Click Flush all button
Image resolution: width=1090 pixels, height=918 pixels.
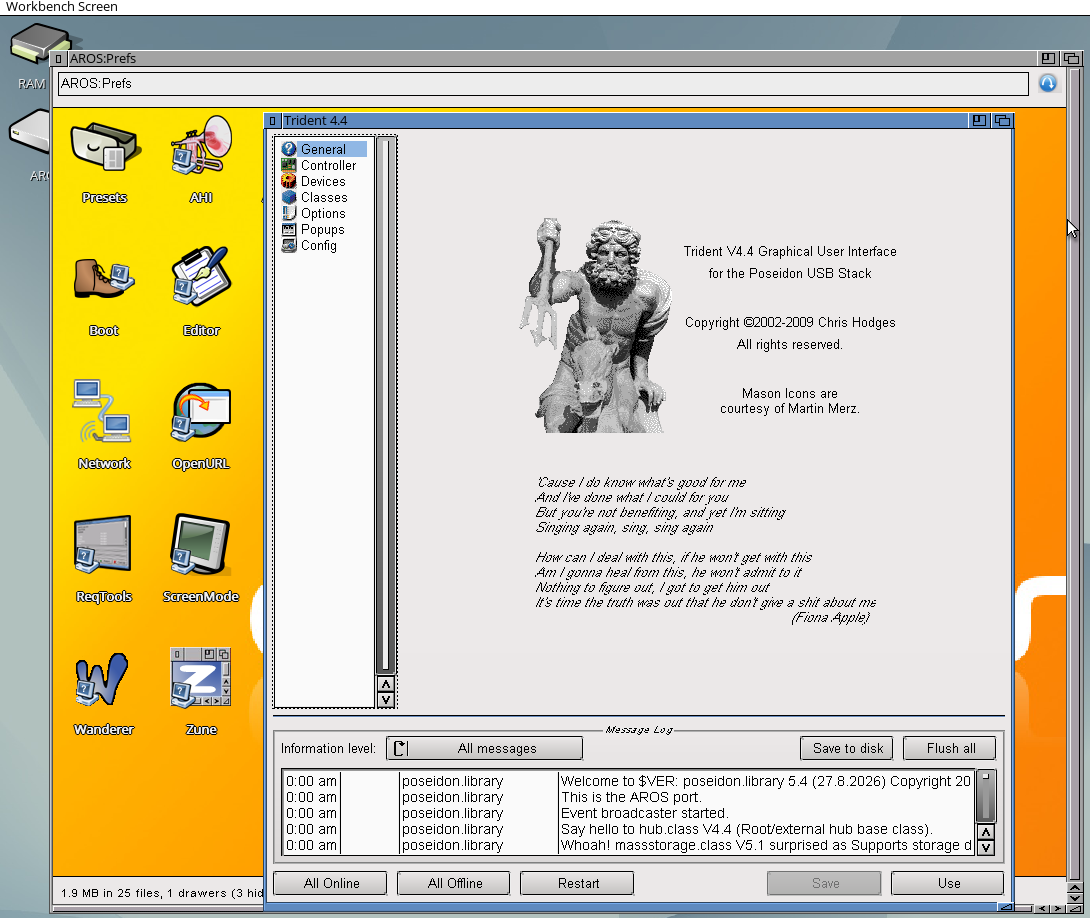tap(950, 748)
